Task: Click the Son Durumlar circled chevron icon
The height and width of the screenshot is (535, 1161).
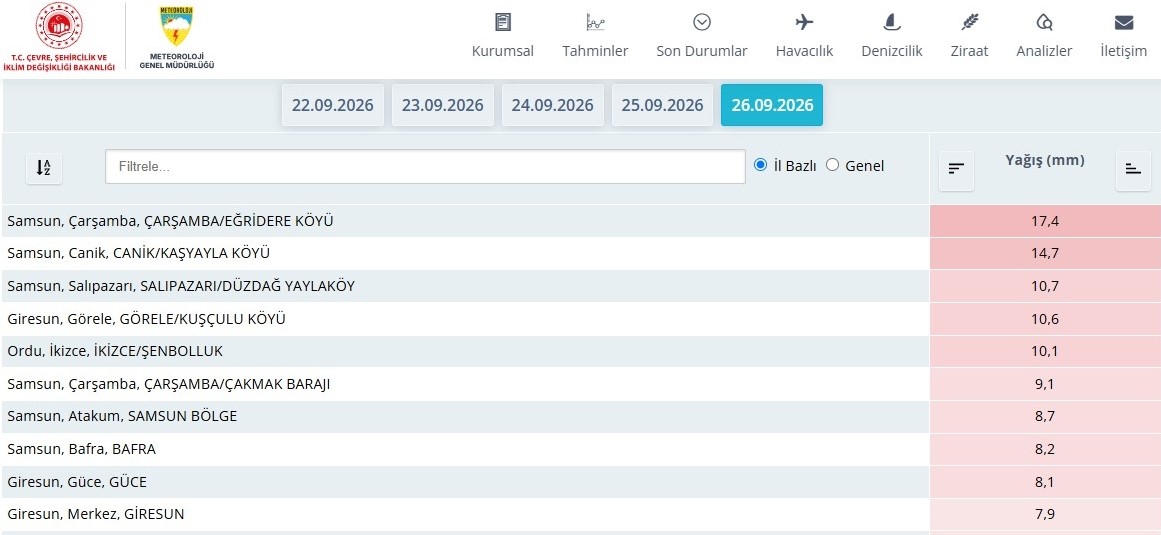Action: (702, 22)
